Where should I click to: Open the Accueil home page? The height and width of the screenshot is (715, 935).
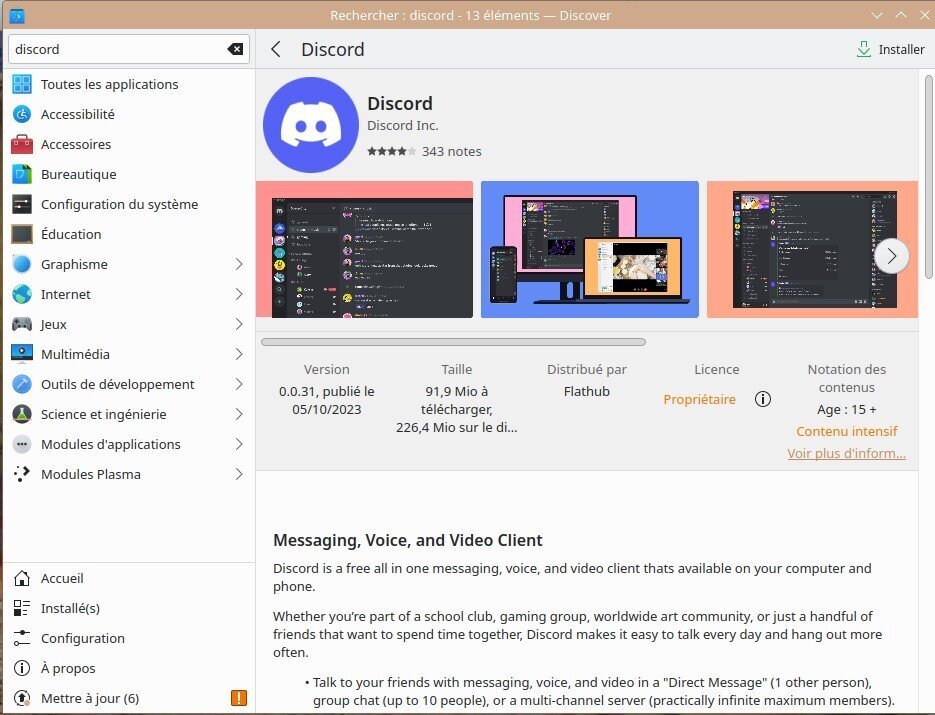(62, 578)
